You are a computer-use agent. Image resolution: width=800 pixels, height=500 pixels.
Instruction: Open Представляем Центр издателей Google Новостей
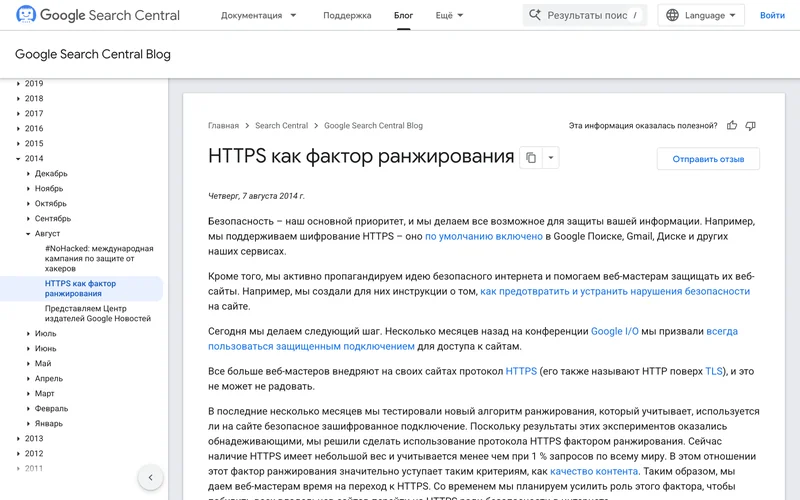(x=98, y=313)
